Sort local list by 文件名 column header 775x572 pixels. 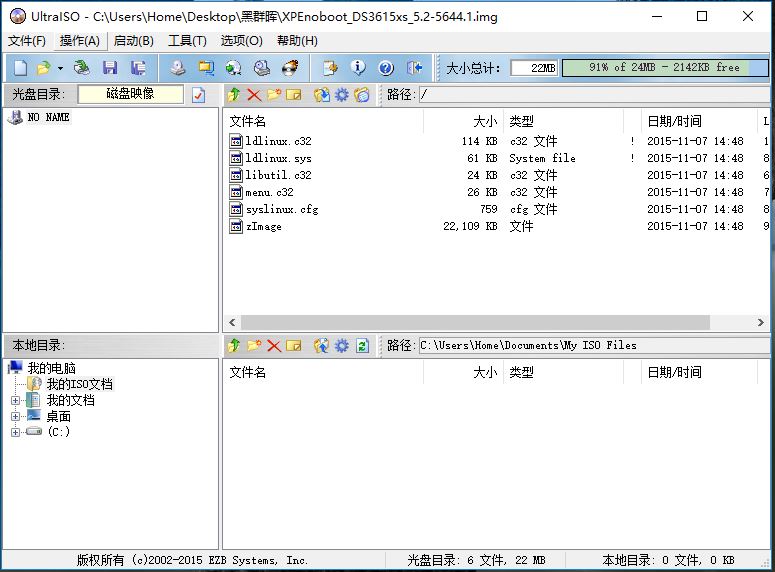(324, 372)
